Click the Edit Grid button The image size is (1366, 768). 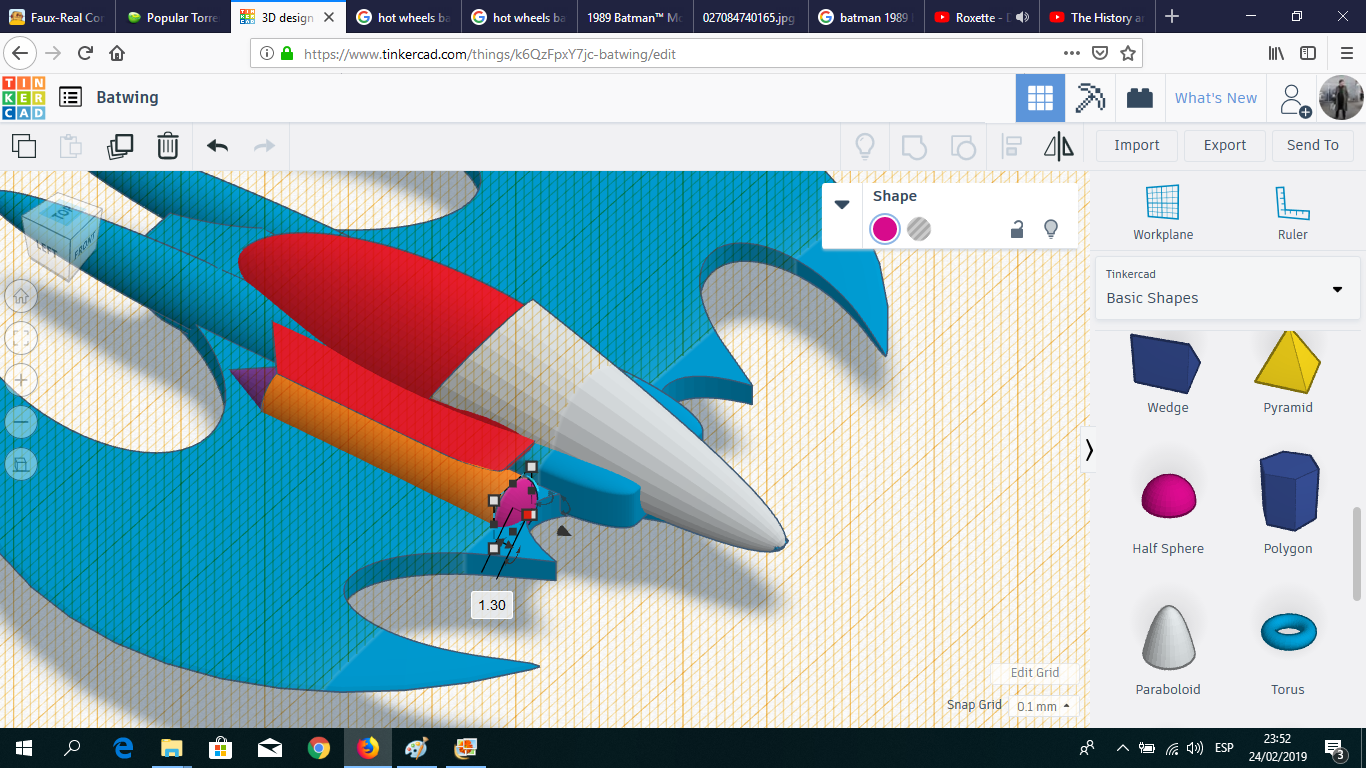tap(1034, 673)
